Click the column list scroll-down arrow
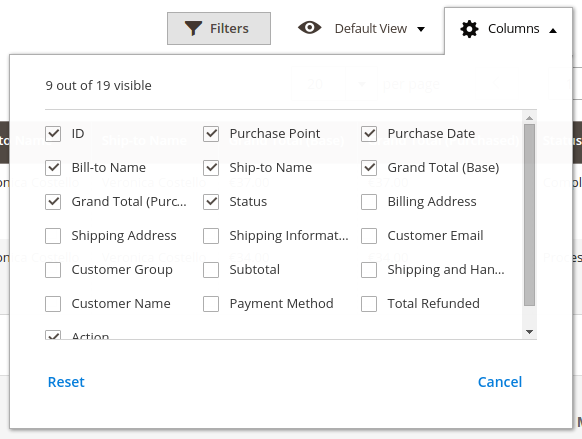Screen dimensions: 582x439 tap(530, 332)
